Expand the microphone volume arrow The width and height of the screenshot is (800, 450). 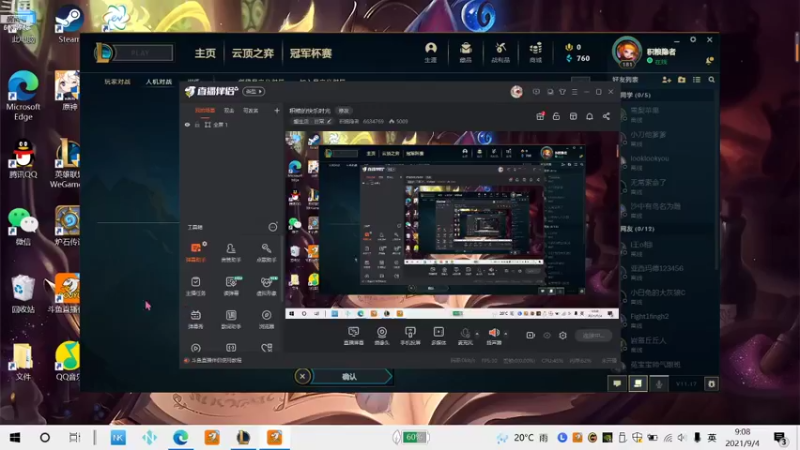(477, 334)
